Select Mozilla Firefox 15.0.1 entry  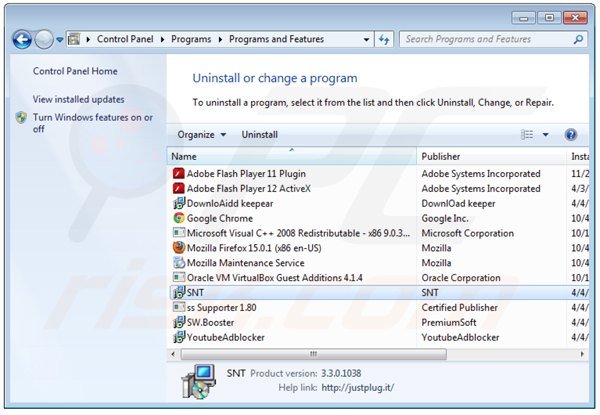pos(254,248)
